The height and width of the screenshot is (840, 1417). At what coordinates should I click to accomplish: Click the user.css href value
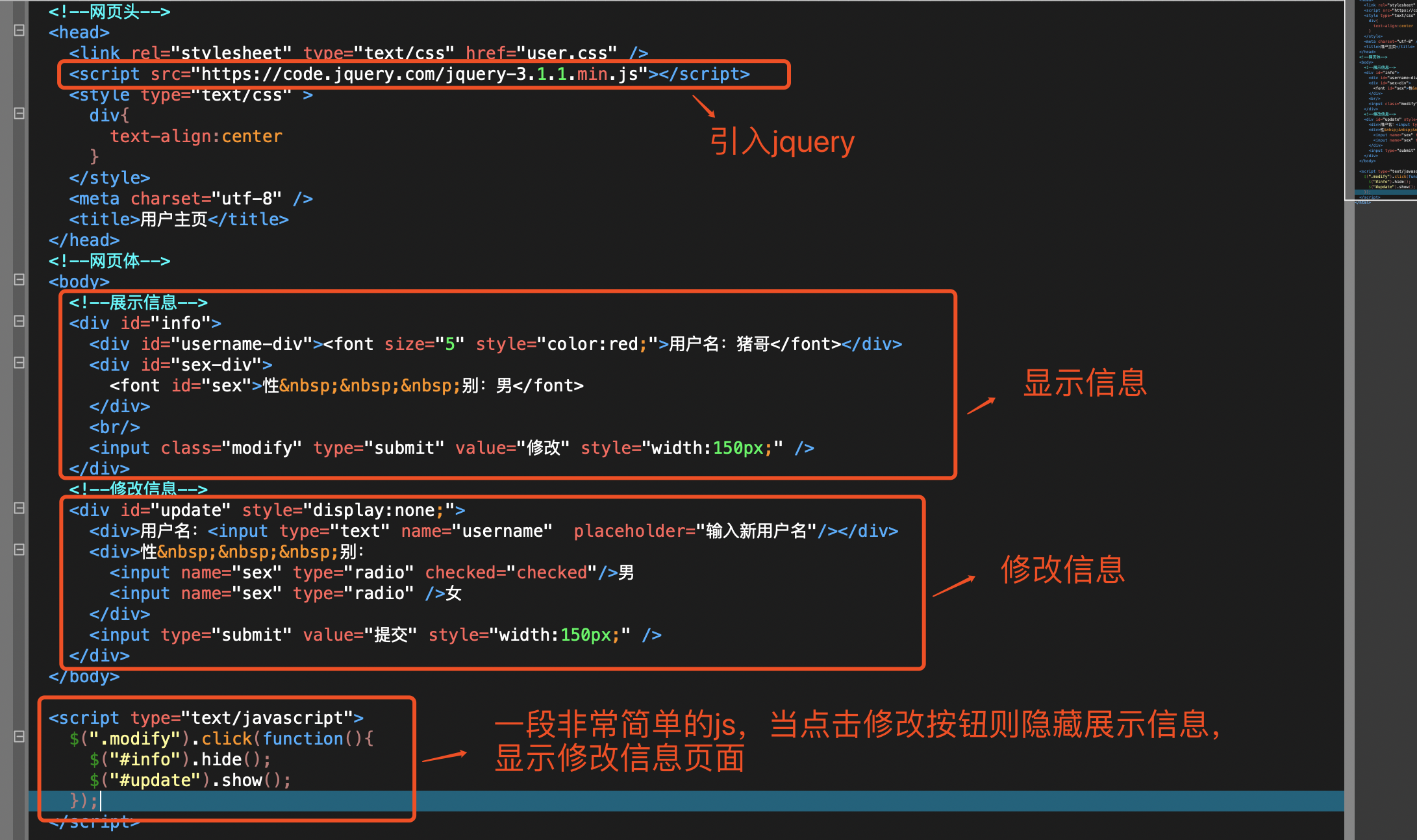[566, 53]
